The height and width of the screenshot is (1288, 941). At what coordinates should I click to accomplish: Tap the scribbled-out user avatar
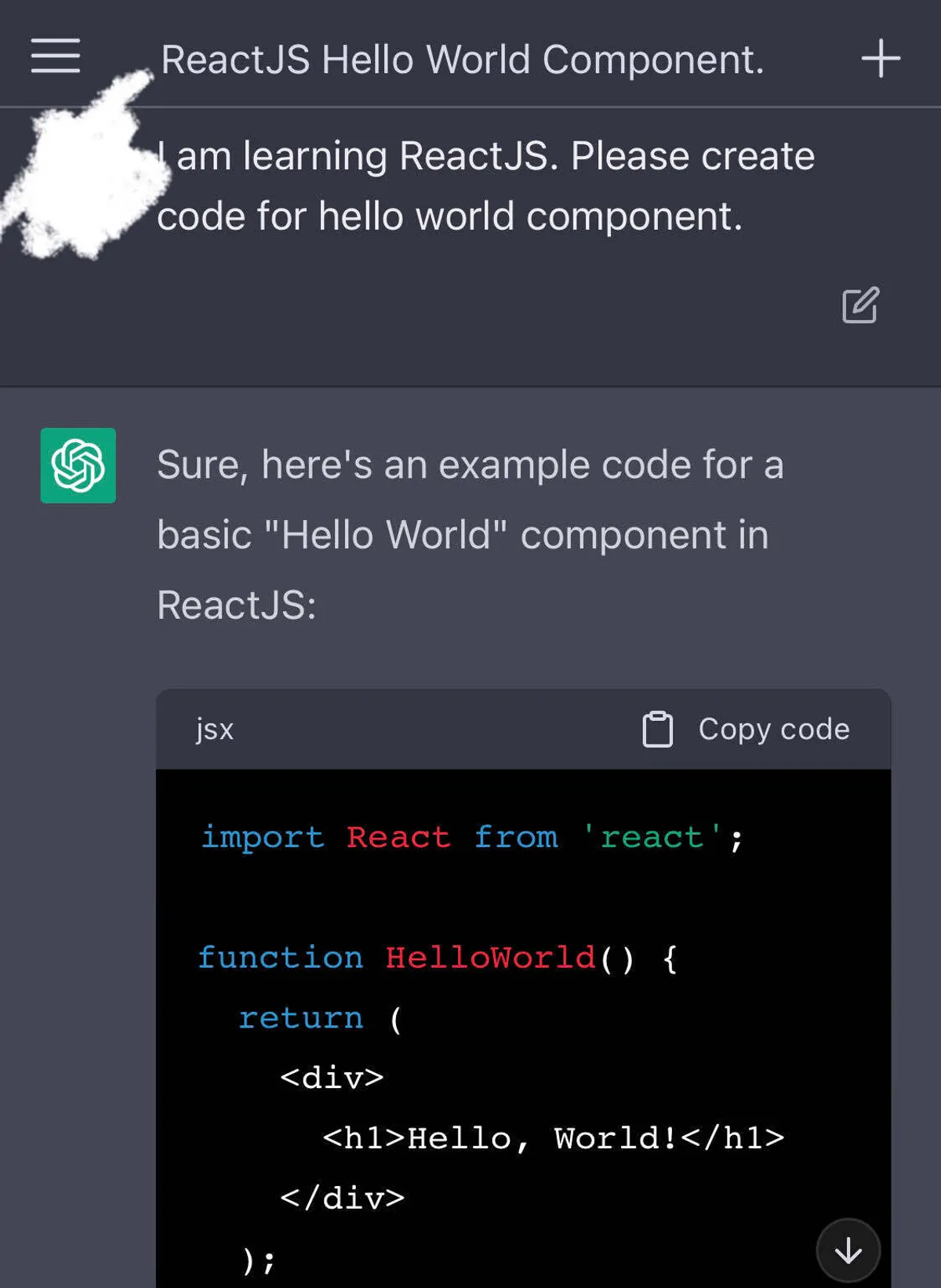pos(86,176)
